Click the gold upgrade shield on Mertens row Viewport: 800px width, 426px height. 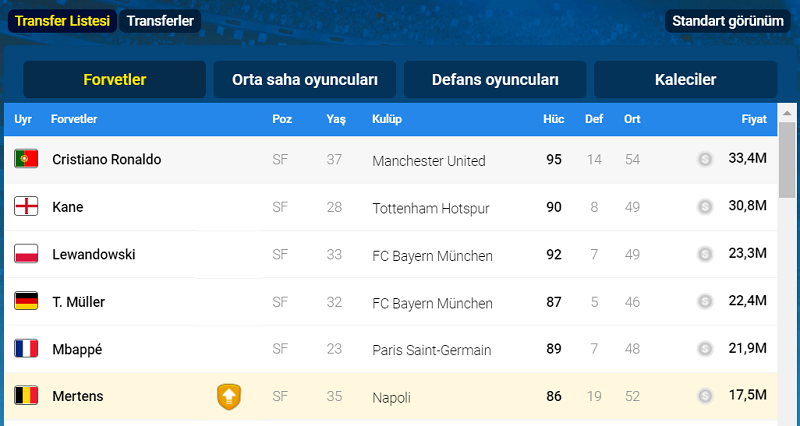[229, 397]
